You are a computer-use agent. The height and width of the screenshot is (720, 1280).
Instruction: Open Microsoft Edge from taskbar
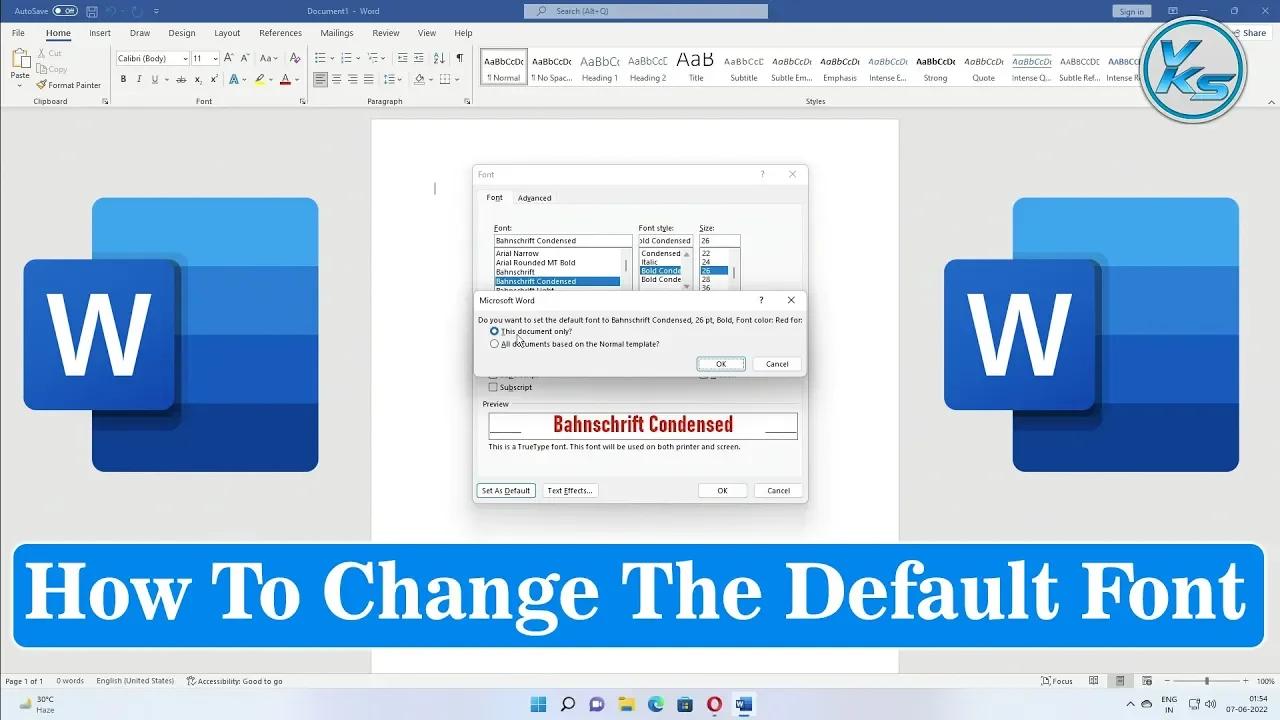coord(655,704)
